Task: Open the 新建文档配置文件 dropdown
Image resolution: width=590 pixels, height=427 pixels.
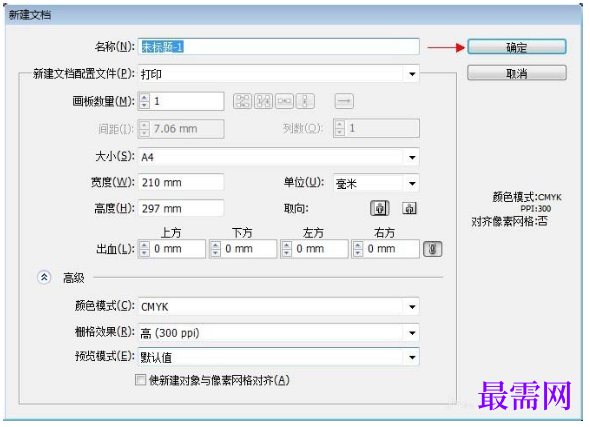Action: point(412,74)
